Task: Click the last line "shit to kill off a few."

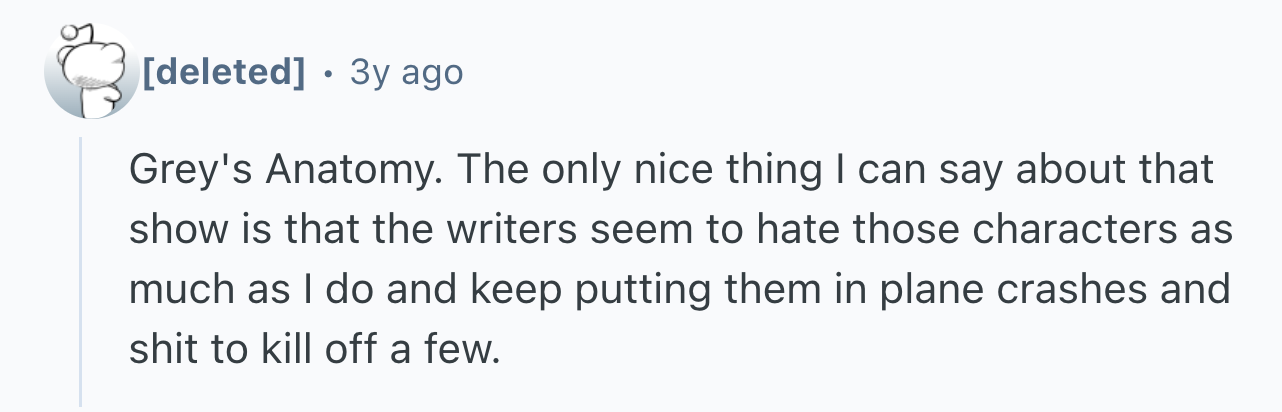Action: click(312, 348)
